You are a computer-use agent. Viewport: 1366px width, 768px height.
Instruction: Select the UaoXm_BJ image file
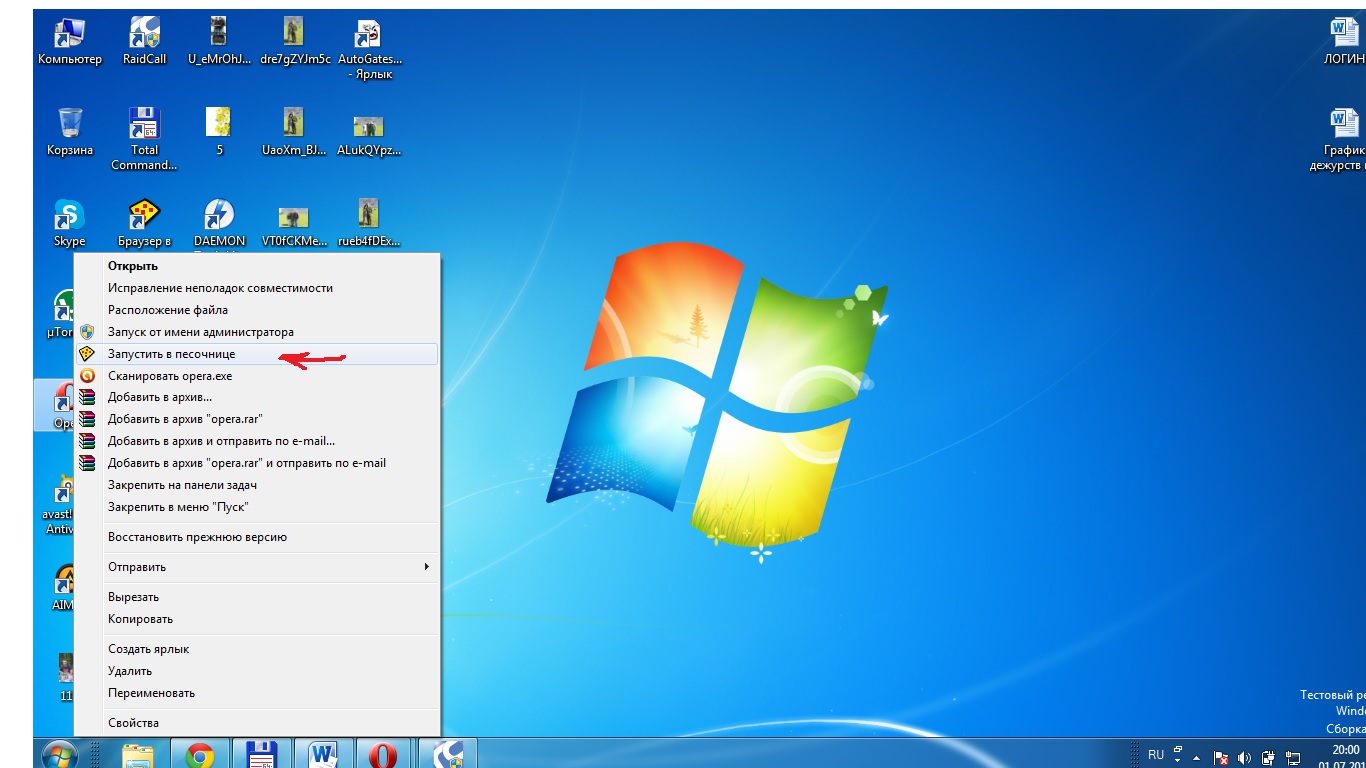(295, 131)
